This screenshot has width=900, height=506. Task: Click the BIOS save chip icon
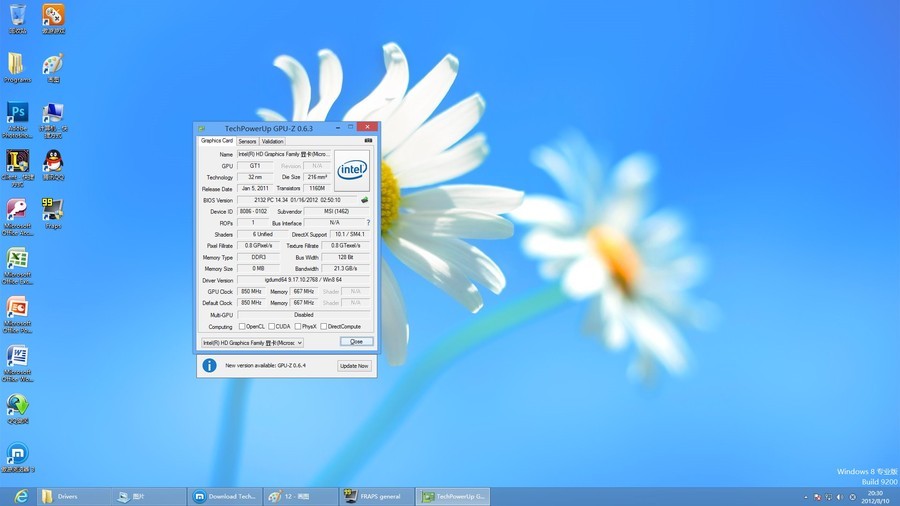coord(364,200)
